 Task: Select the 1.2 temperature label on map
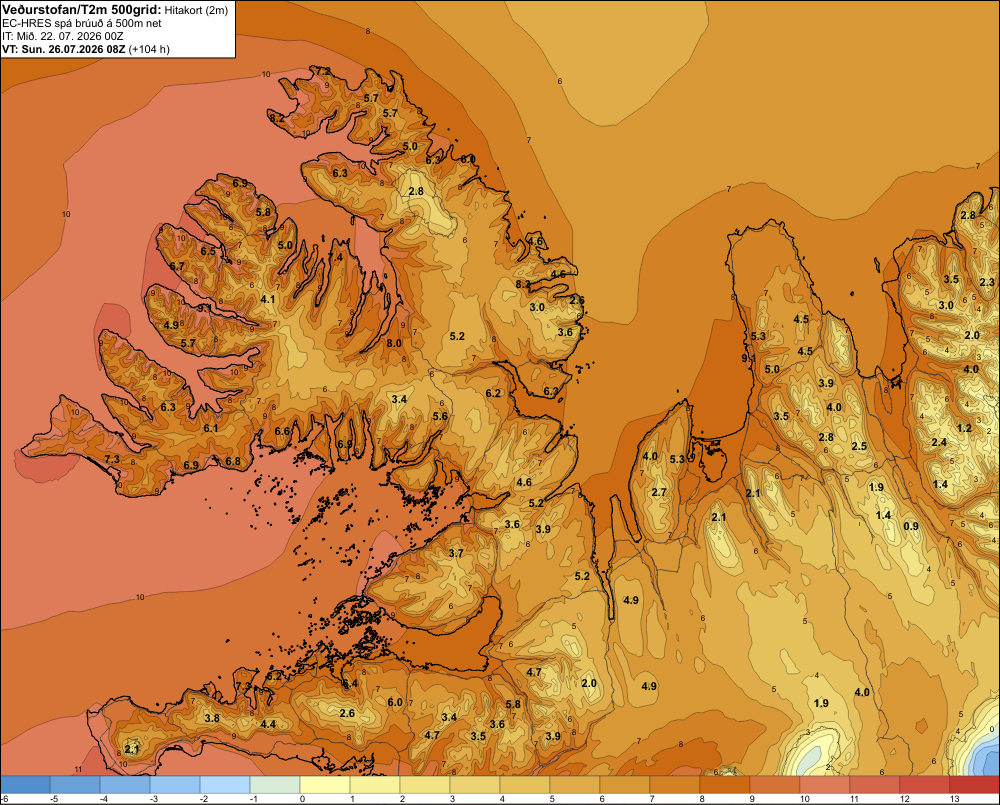[x=964, y=428]
